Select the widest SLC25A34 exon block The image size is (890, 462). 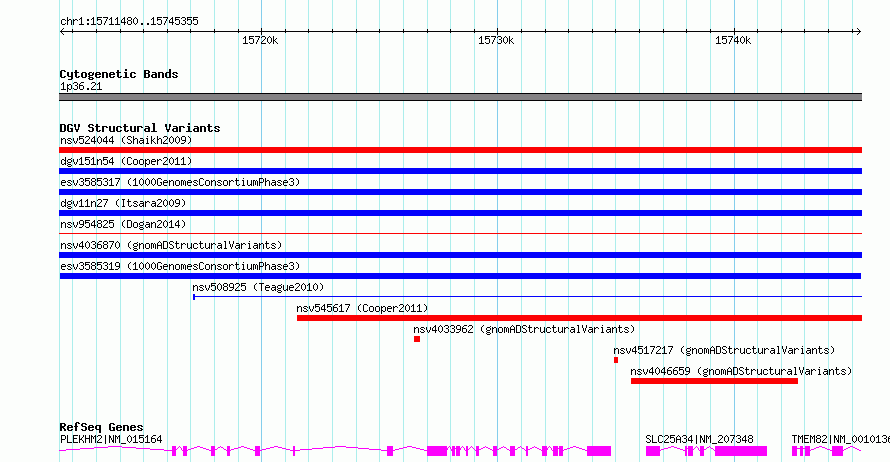[x=741, y=451]
